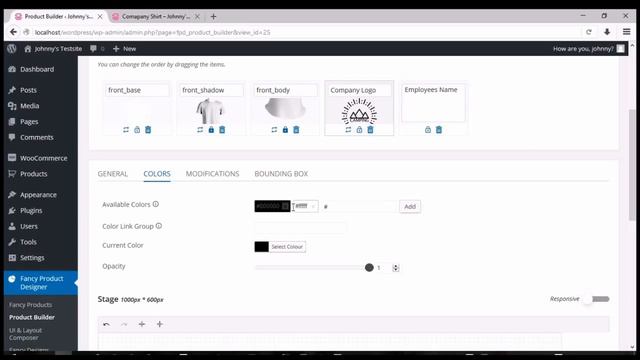Viewport: 640px width, 360px height.
Task: Select the front_shadow shirt thumbnail
Action: [211, 111]
